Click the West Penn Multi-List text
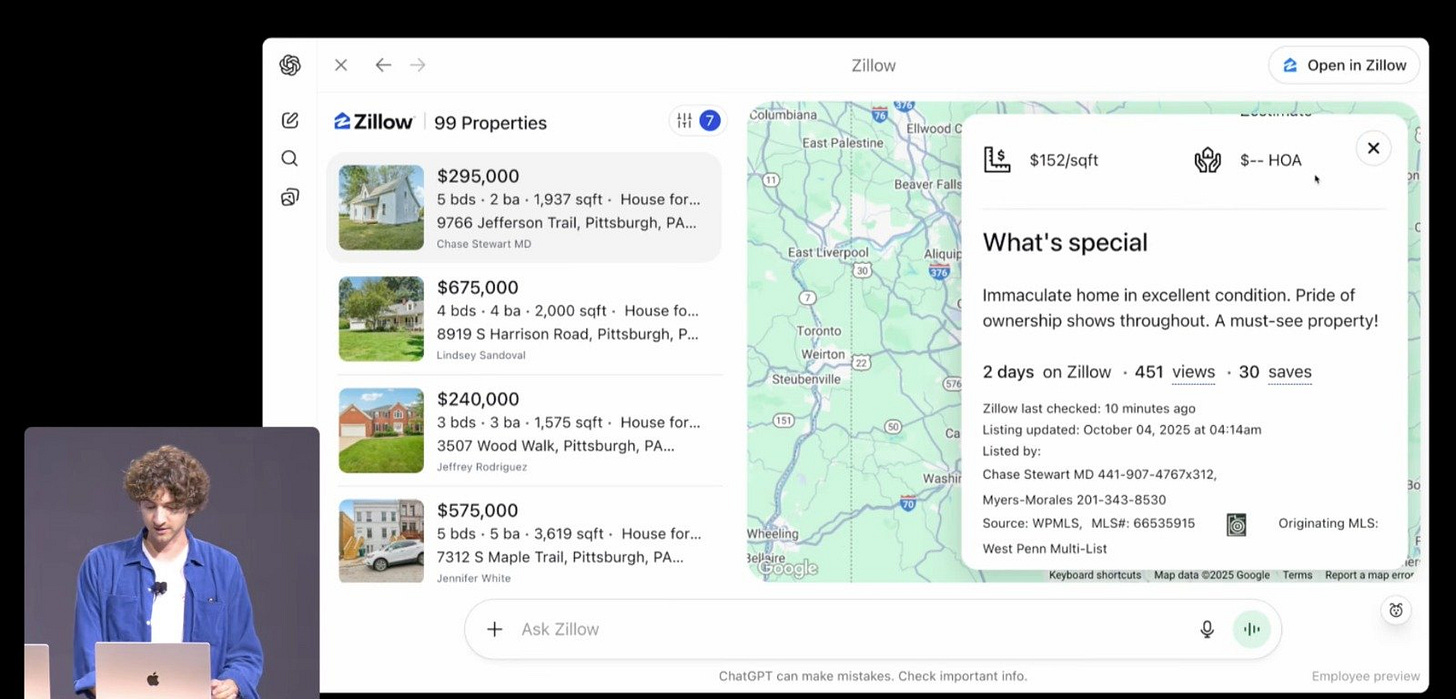 pos(1045,548)
